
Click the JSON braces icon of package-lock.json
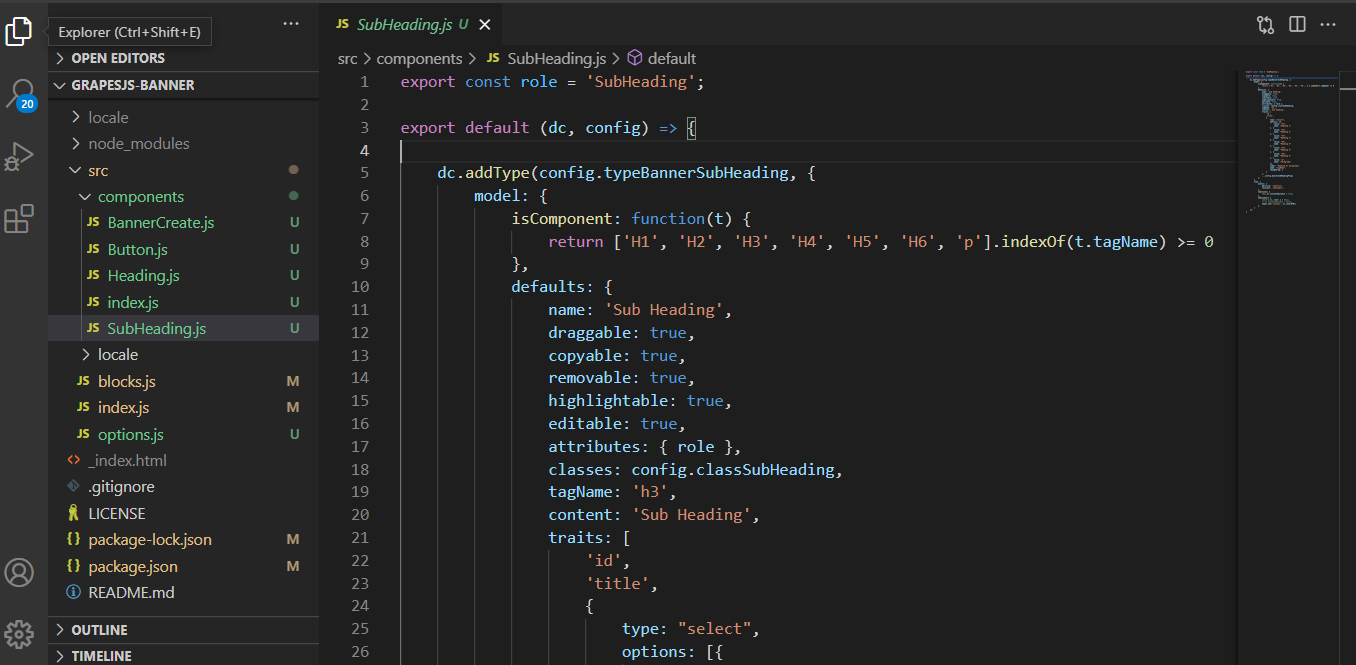coord(73,540)
